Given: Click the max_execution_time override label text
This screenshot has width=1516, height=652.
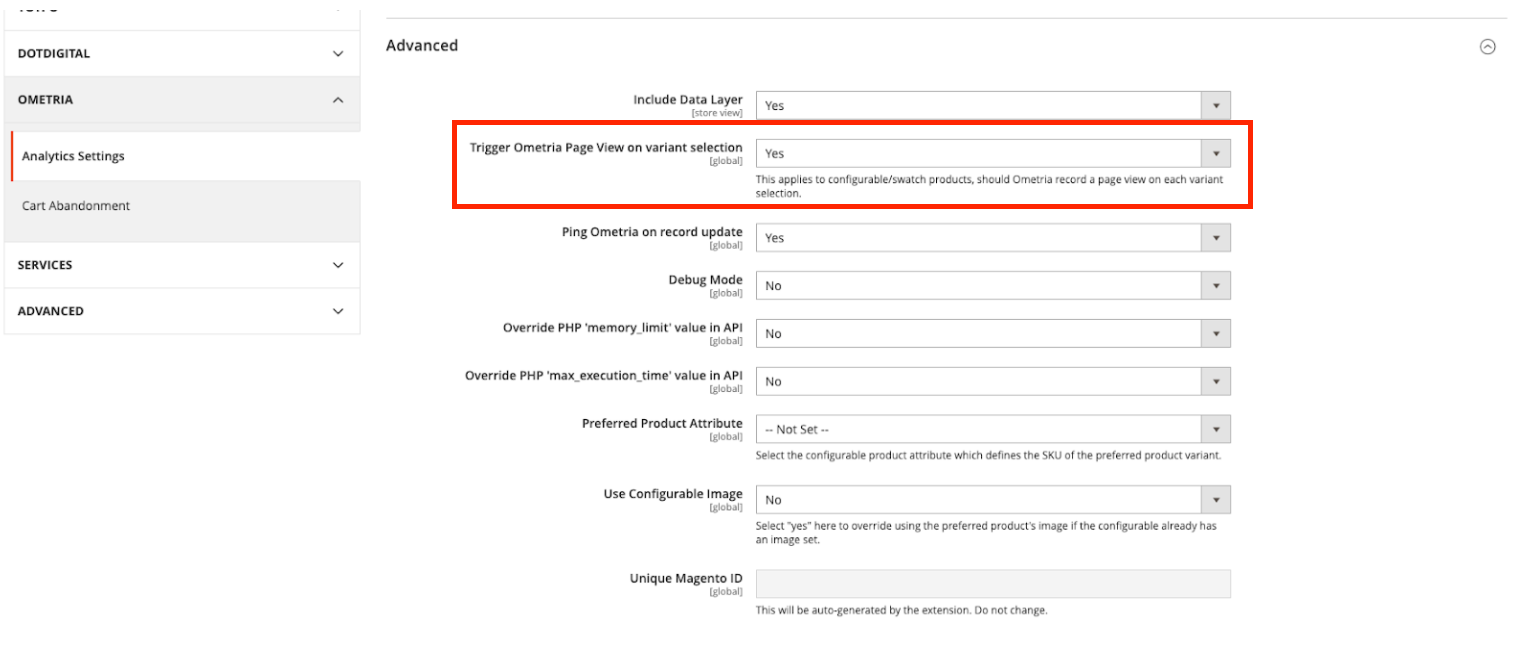Looking at the screenshot, I should pyautogui.click(x=604, y=375).
